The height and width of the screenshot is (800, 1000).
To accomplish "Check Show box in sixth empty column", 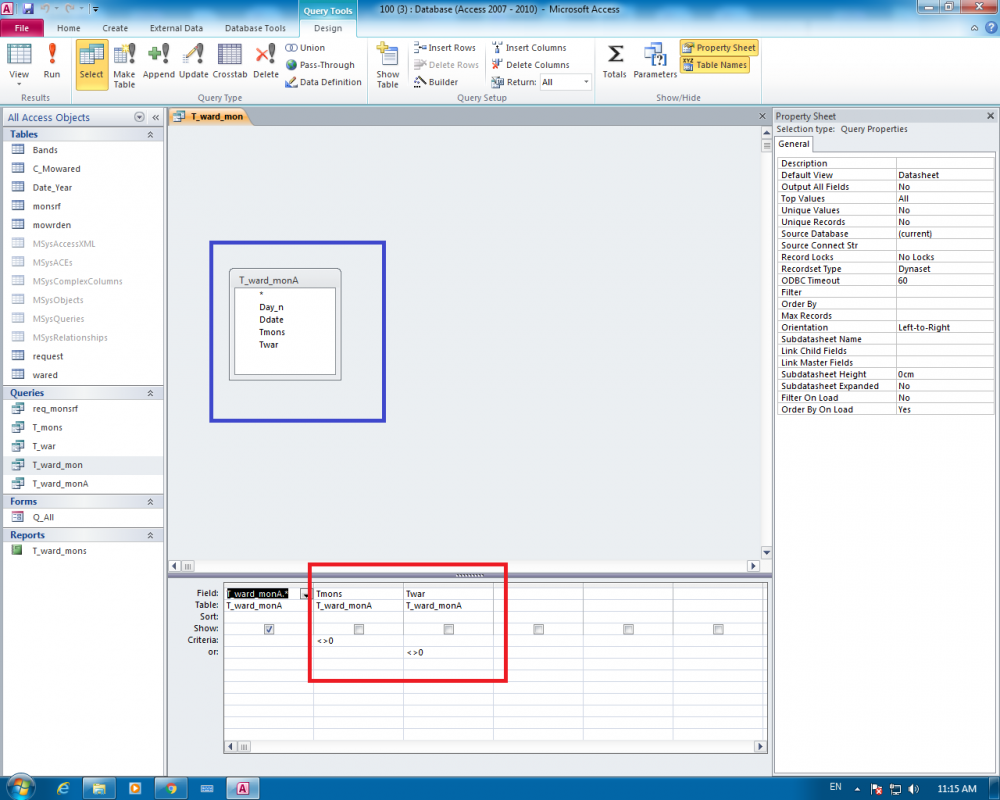I will coord(719,630).
